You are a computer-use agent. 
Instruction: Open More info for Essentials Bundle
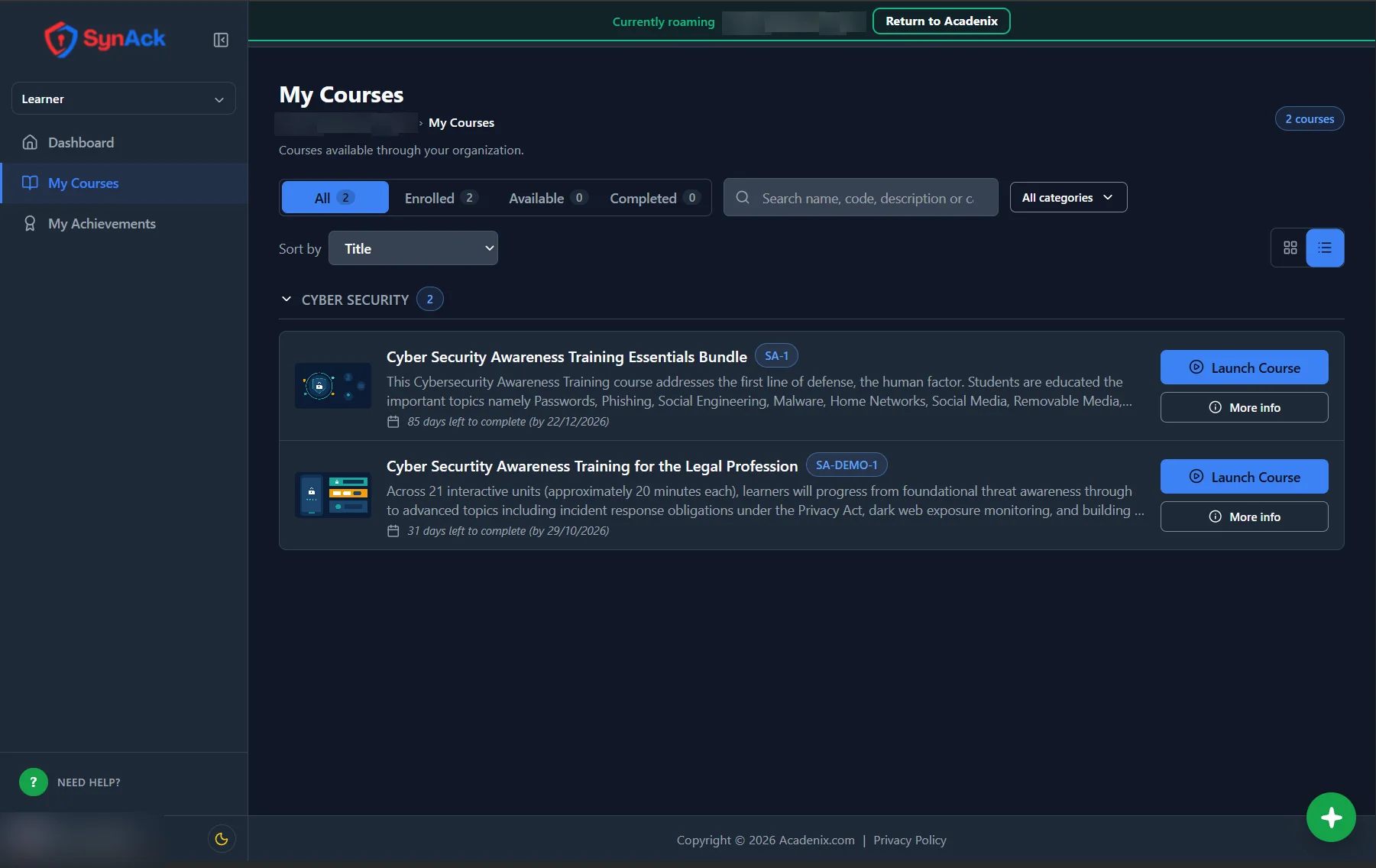[x=1244, y=407]
